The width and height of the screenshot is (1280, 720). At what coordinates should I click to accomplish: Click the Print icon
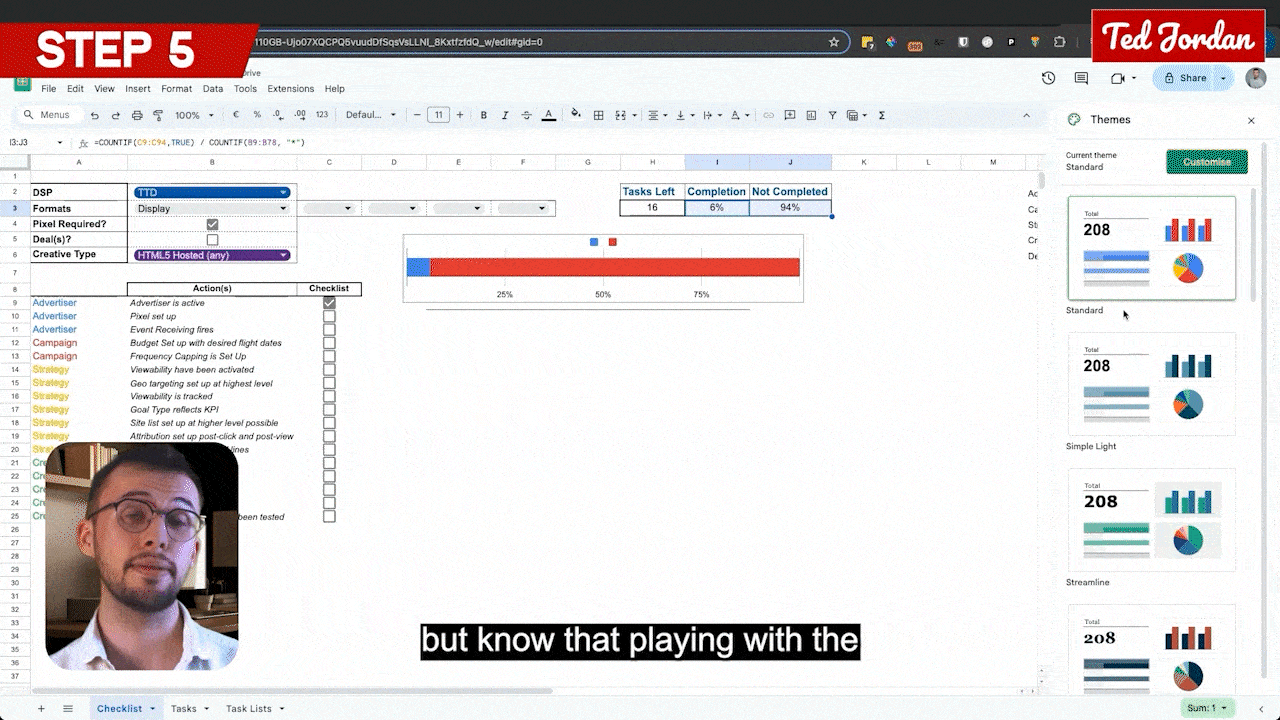click(x=137, y=115)
